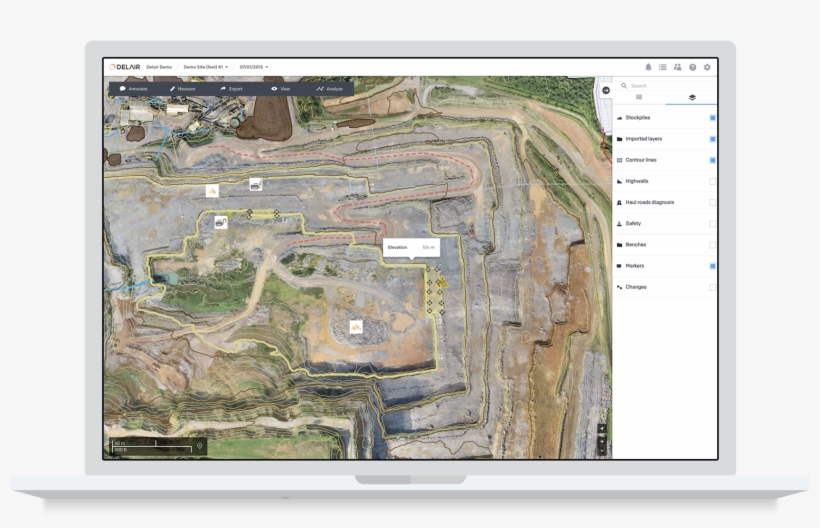Enable the Changes layer checkbox
Image resolution: width=820 pixels, height=528 pixels.
(712, 288)
